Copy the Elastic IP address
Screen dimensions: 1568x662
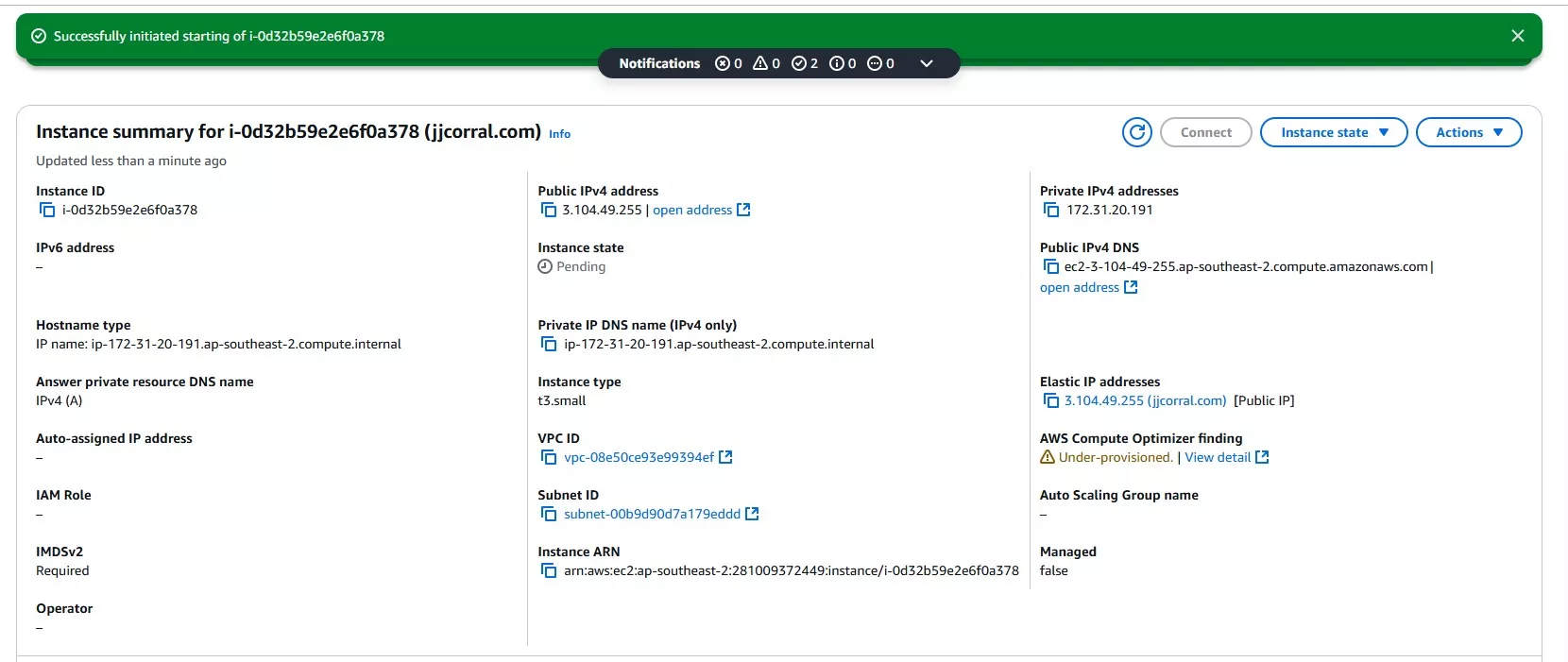[x=1050, y=401]
